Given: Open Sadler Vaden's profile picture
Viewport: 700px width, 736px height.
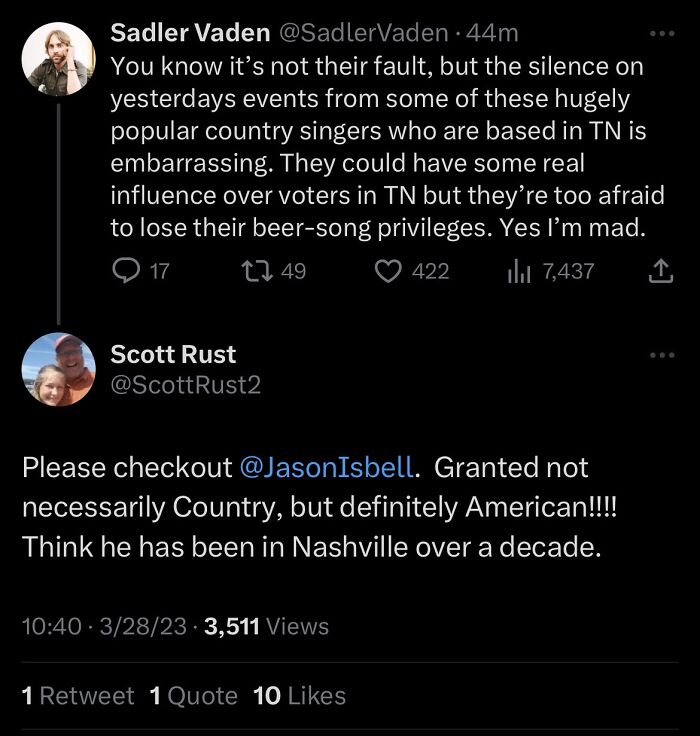Looking at the screenshot, I should [59, 58].
